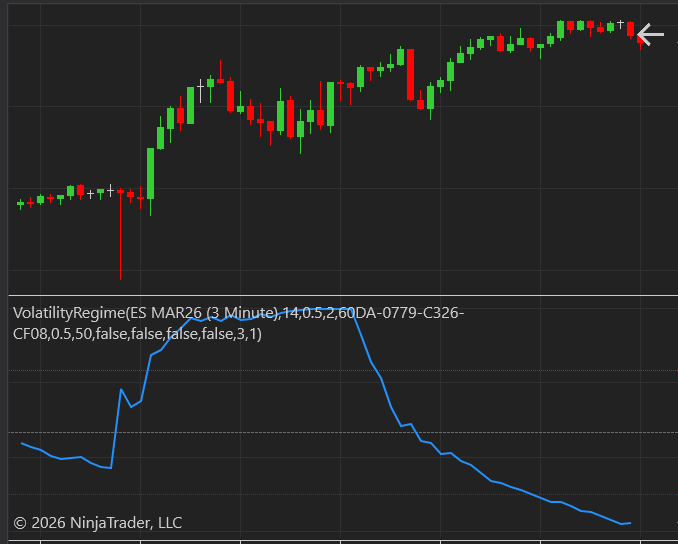
Task: Click the NinjaTrader copyright text
Action: tap(98, 522)
